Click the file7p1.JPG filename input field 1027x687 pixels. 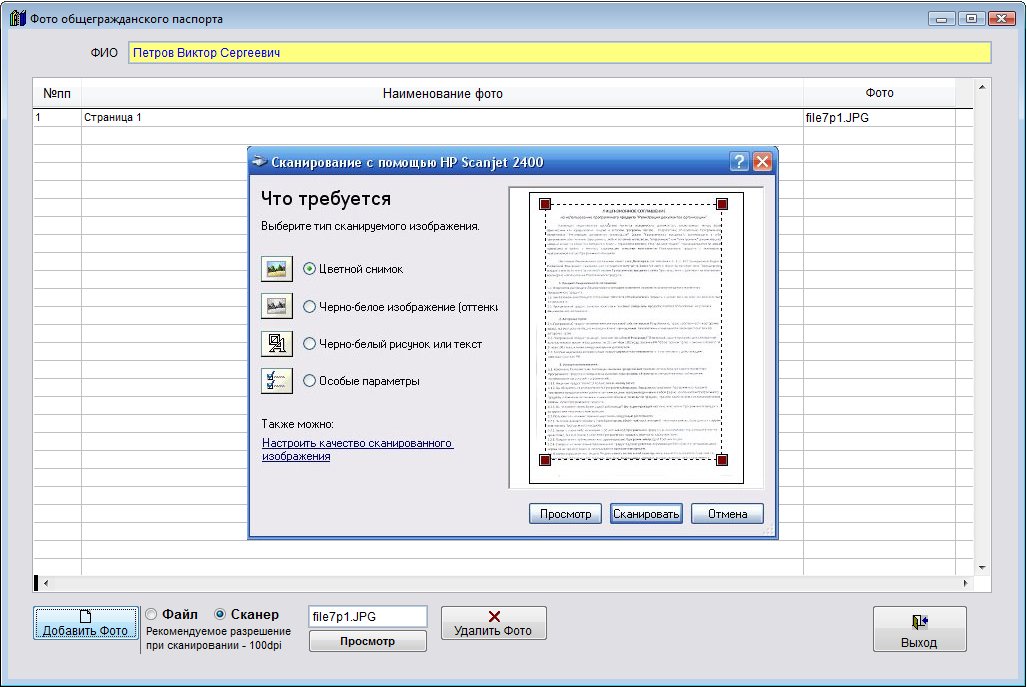pyautogui.click(x=367, y=617)
